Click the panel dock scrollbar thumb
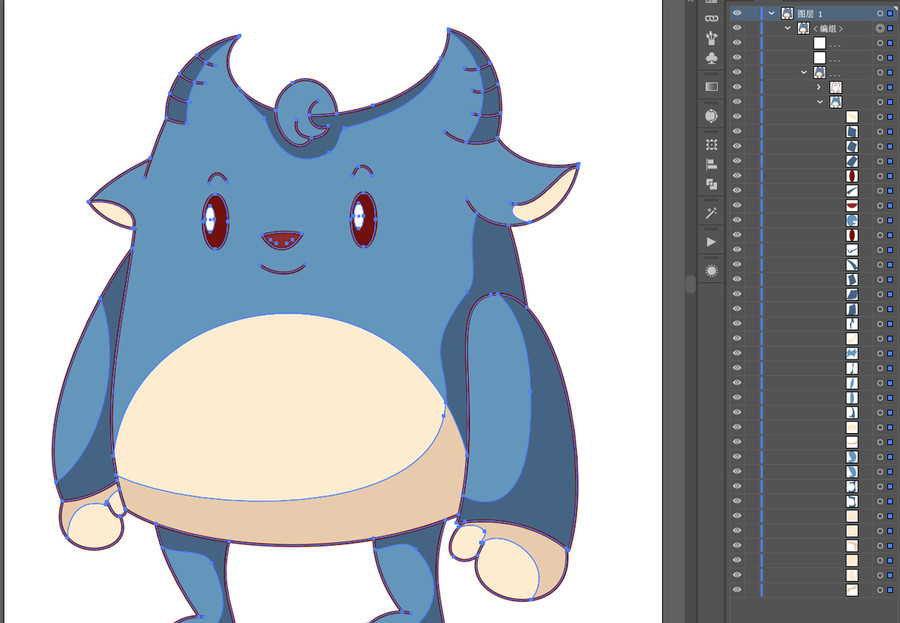Image resolution: width=900 pixels, height=623 pixels. [690, 284]
